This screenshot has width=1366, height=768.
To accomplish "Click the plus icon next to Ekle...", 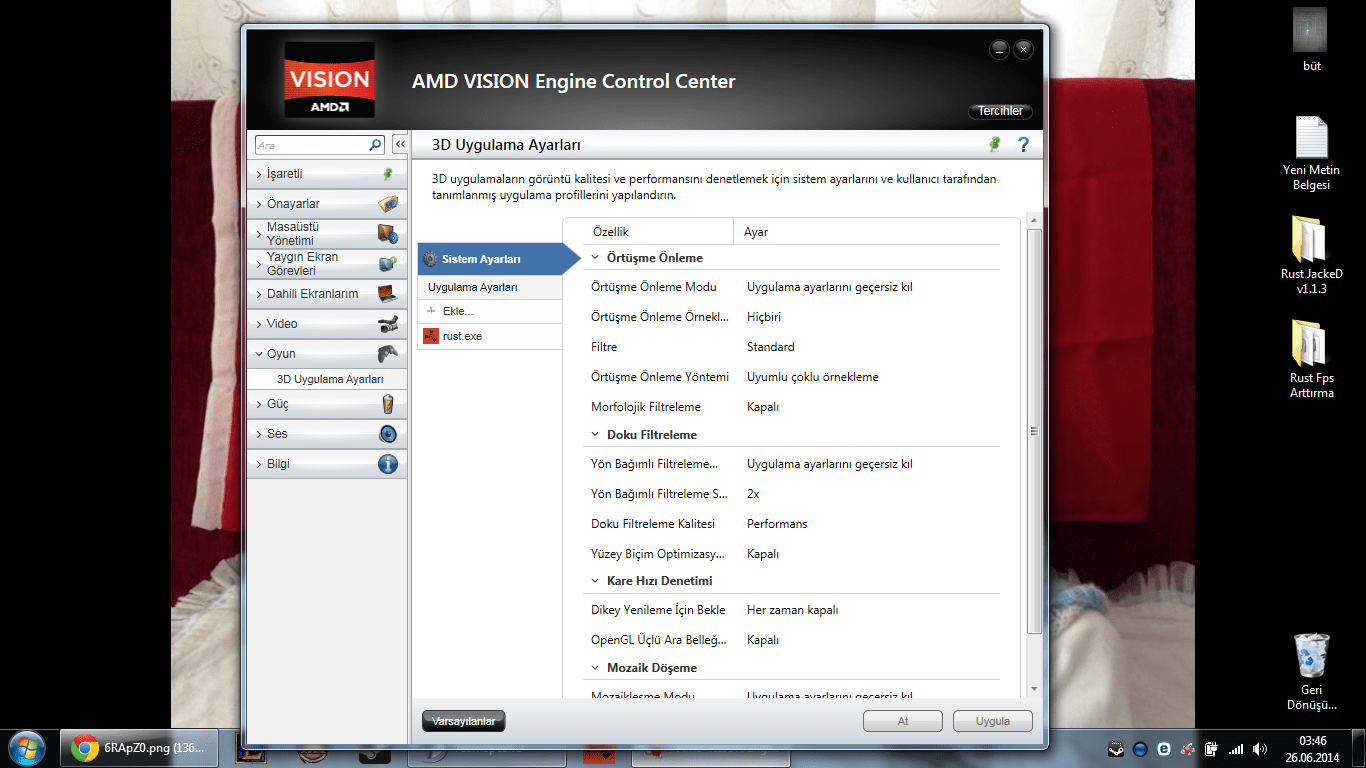I will point(432,311).
